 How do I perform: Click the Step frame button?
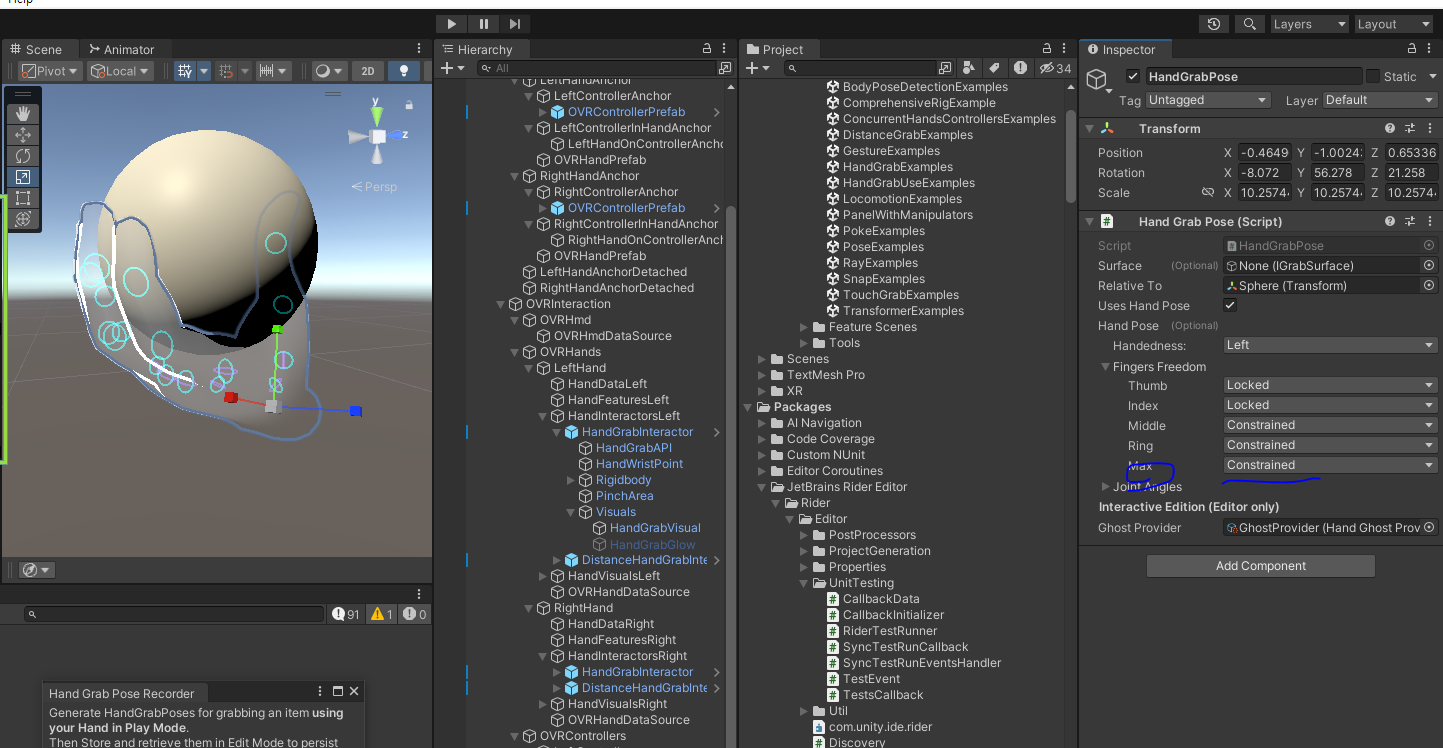pyautogui.click(x=515, y=24)
